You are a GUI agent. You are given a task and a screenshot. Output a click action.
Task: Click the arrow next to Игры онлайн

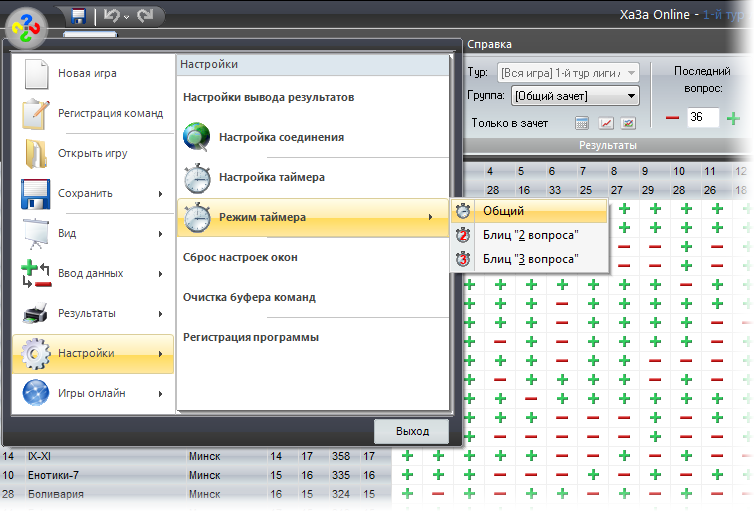coord(160,394)
